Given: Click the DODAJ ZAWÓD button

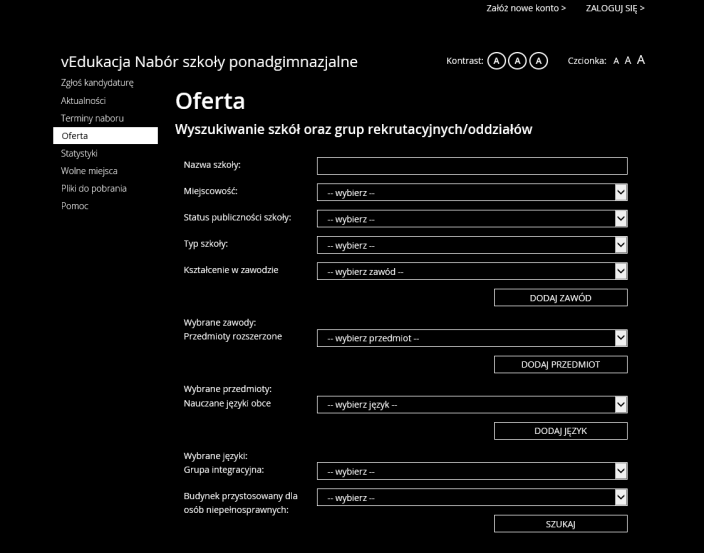Looking at the screenshot, I should coord(561,298).
